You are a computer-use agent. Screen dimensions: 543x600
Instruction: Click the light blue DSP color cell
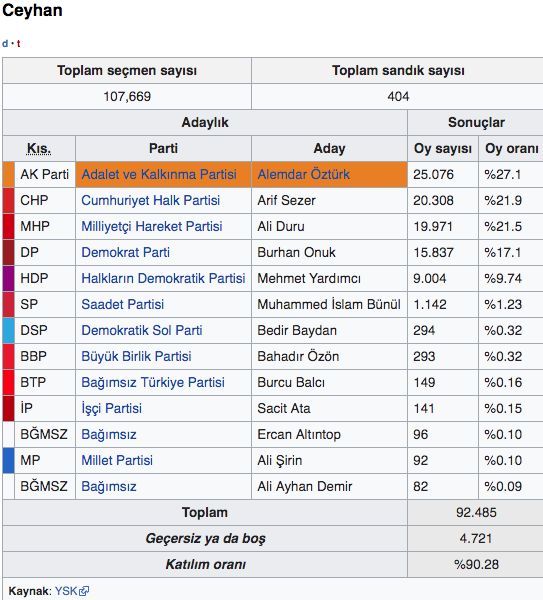[x=8, y=331]
